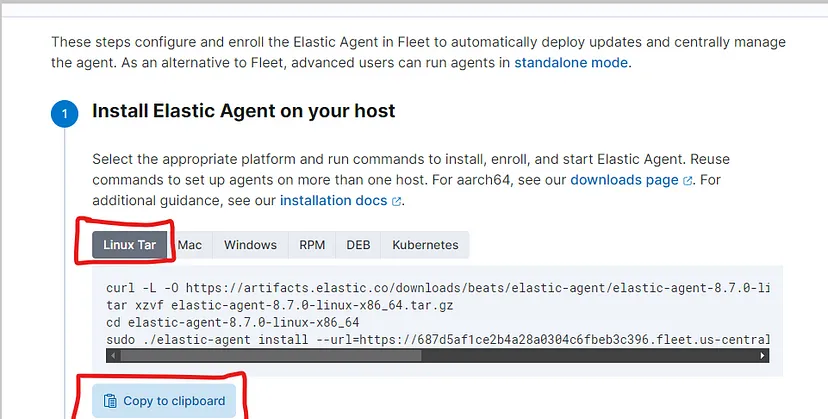This screenshot has width=828, height=419.
Task: Click the sudo ./elastic-agent install line
Action: point(437,339)
